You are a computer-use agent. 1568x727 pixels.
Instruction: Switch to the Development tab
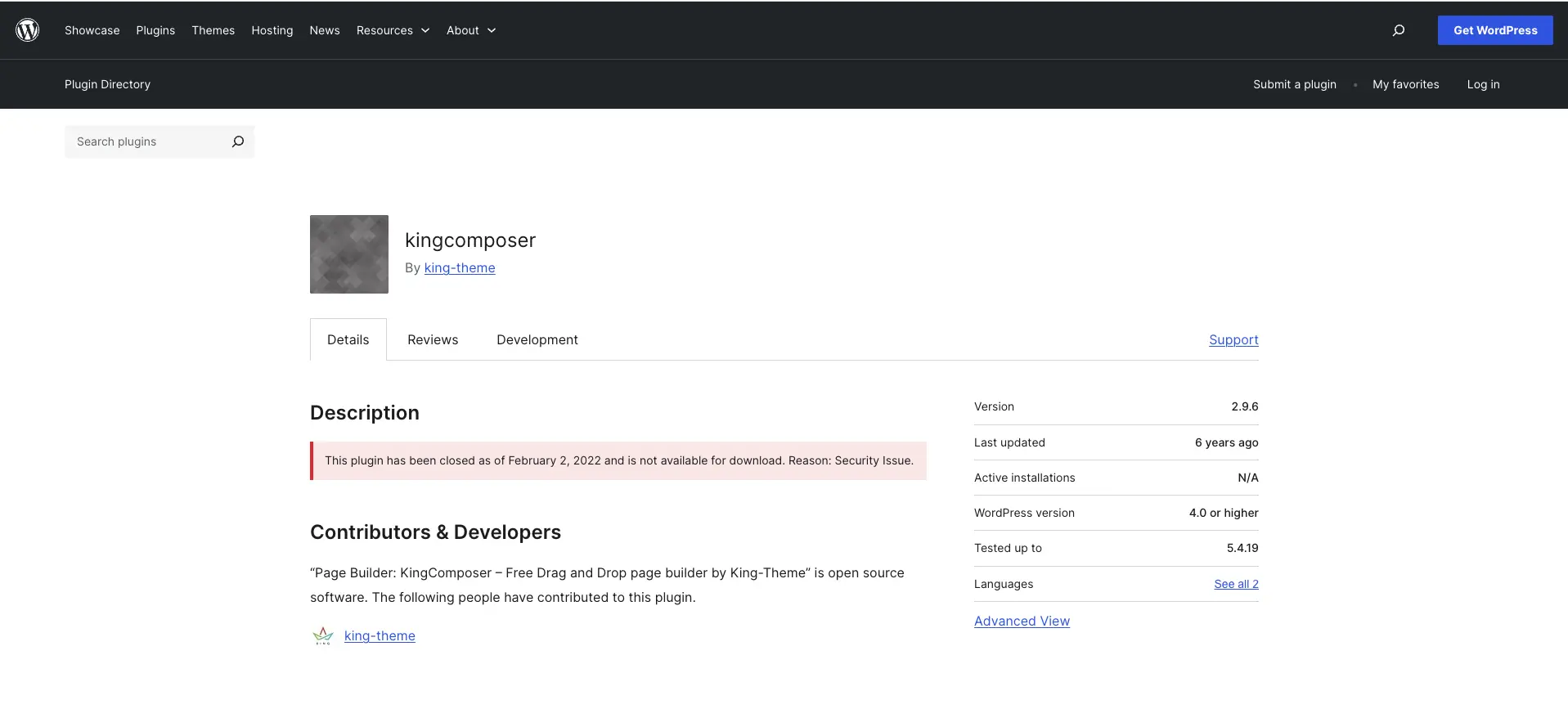(537, 339)
